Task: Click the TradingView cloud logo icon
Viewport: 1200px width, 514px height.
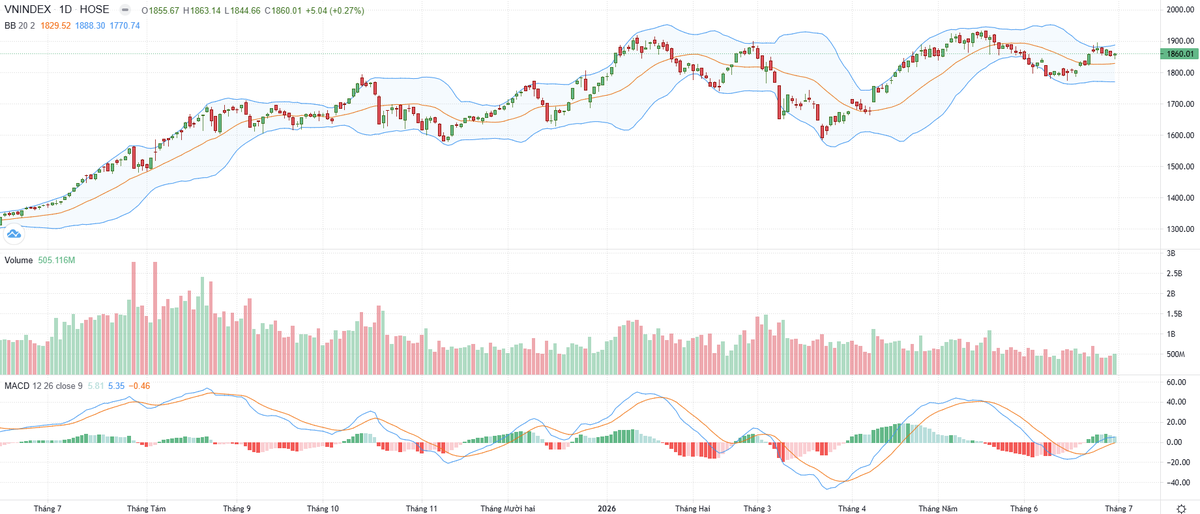Action: (x=13, y=235)
